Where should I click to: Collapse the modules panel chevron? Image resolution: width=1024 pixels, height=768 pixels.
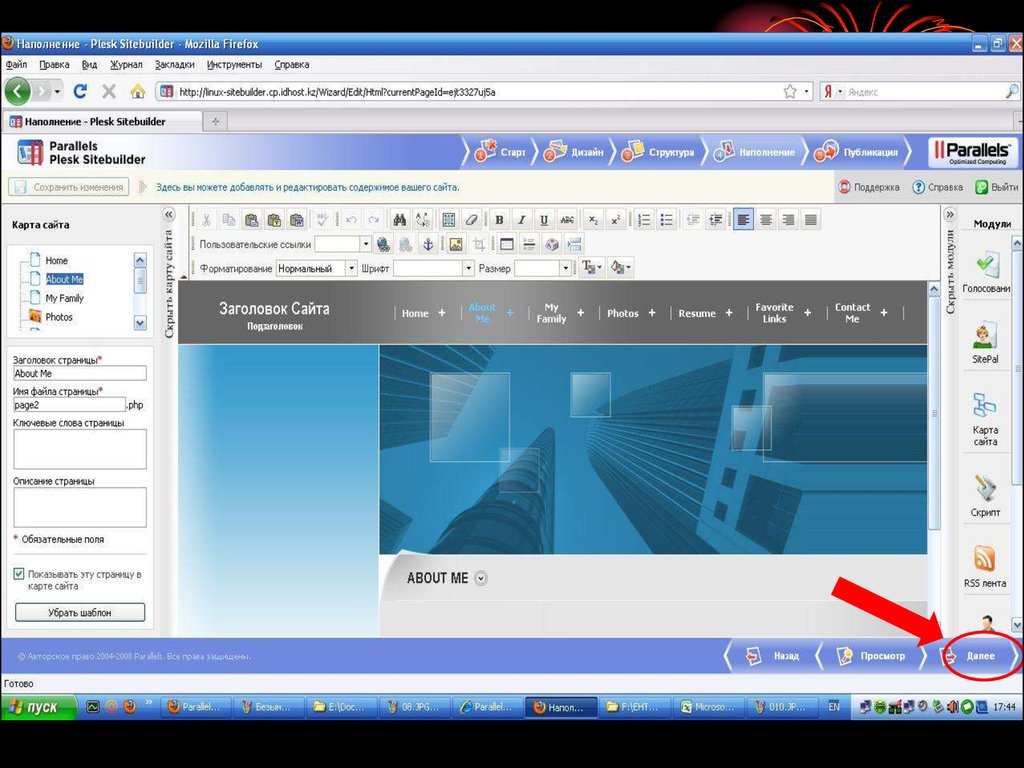pyautogui.click(x=950, y=214)
